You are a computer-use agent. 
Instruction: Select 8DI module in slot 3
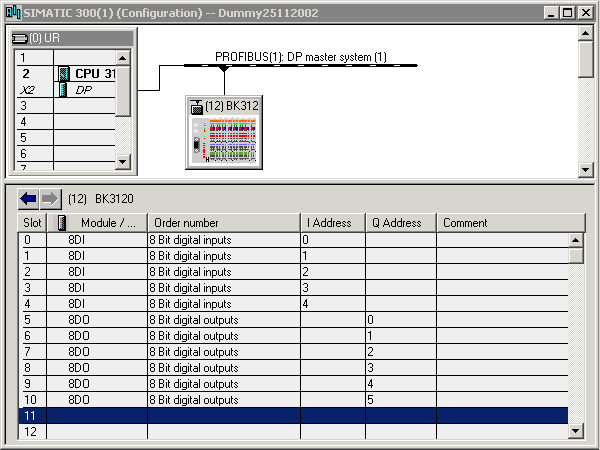pos(293,288)
